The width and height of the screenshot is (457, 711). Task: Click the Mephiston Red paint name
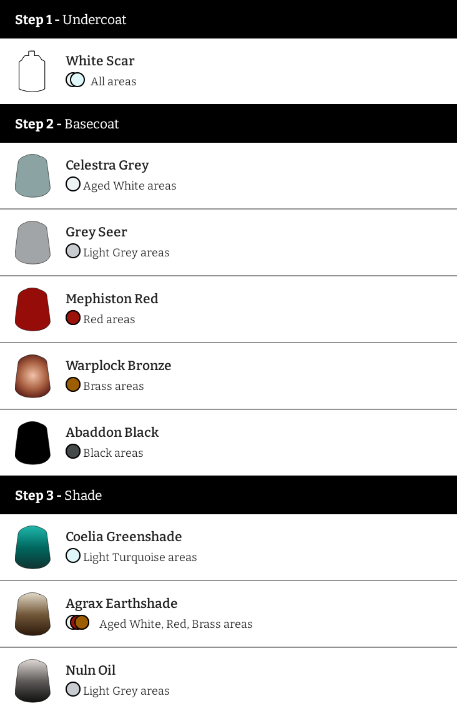click(112, 298)
